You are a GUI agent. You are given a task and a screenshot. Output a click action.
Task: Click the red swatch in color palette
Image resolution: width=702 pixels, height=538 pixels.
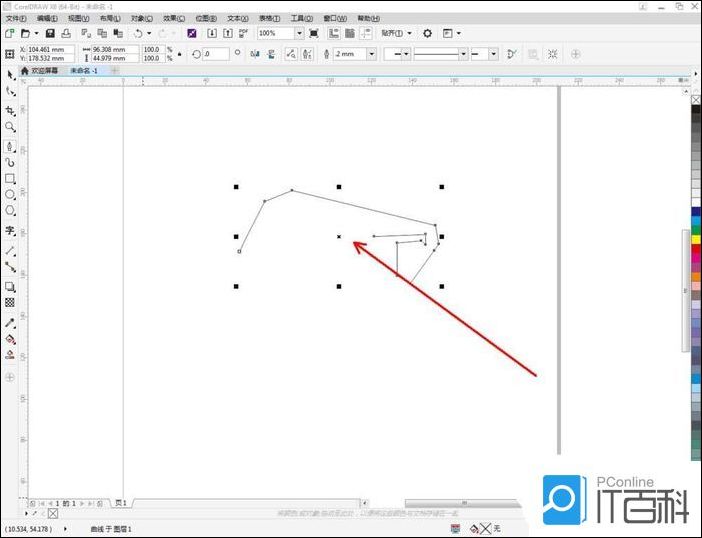(x=696, y=249)
